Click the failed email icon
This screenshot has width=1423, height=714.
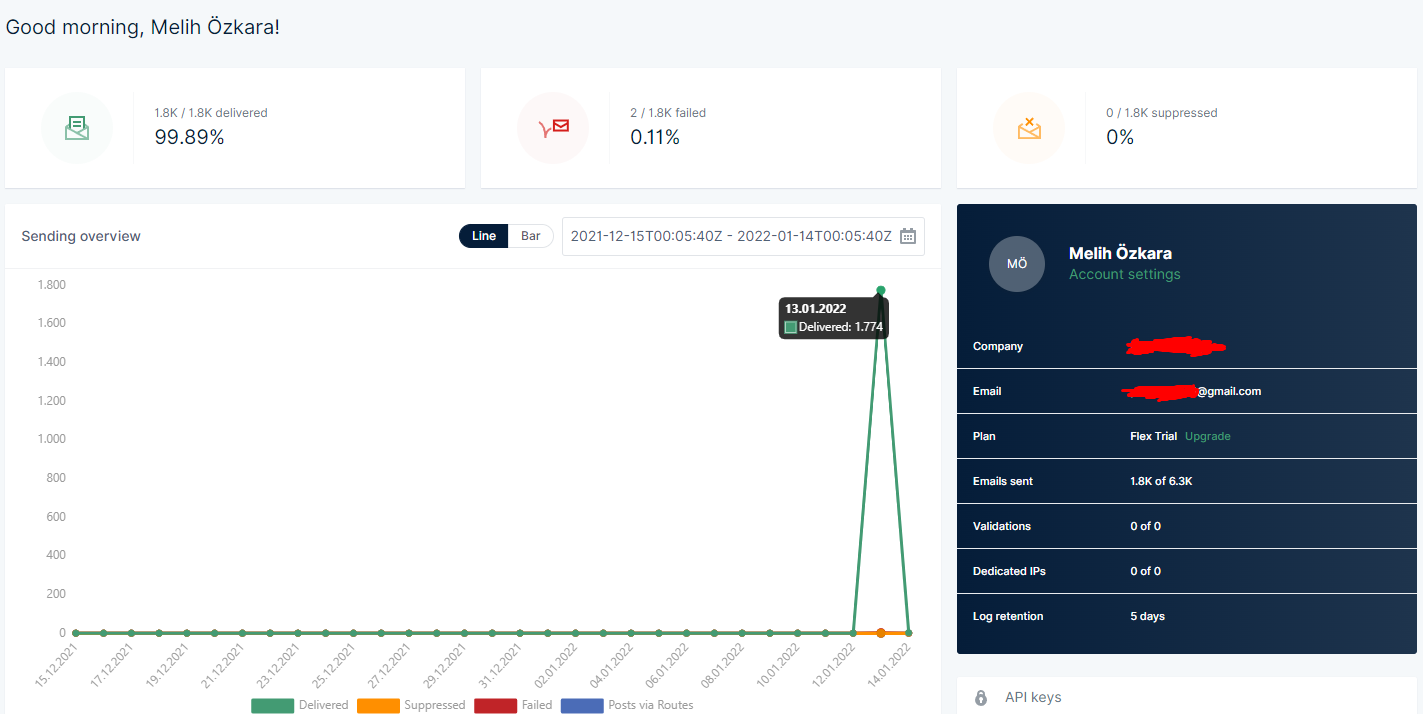(x=553, y=128)
